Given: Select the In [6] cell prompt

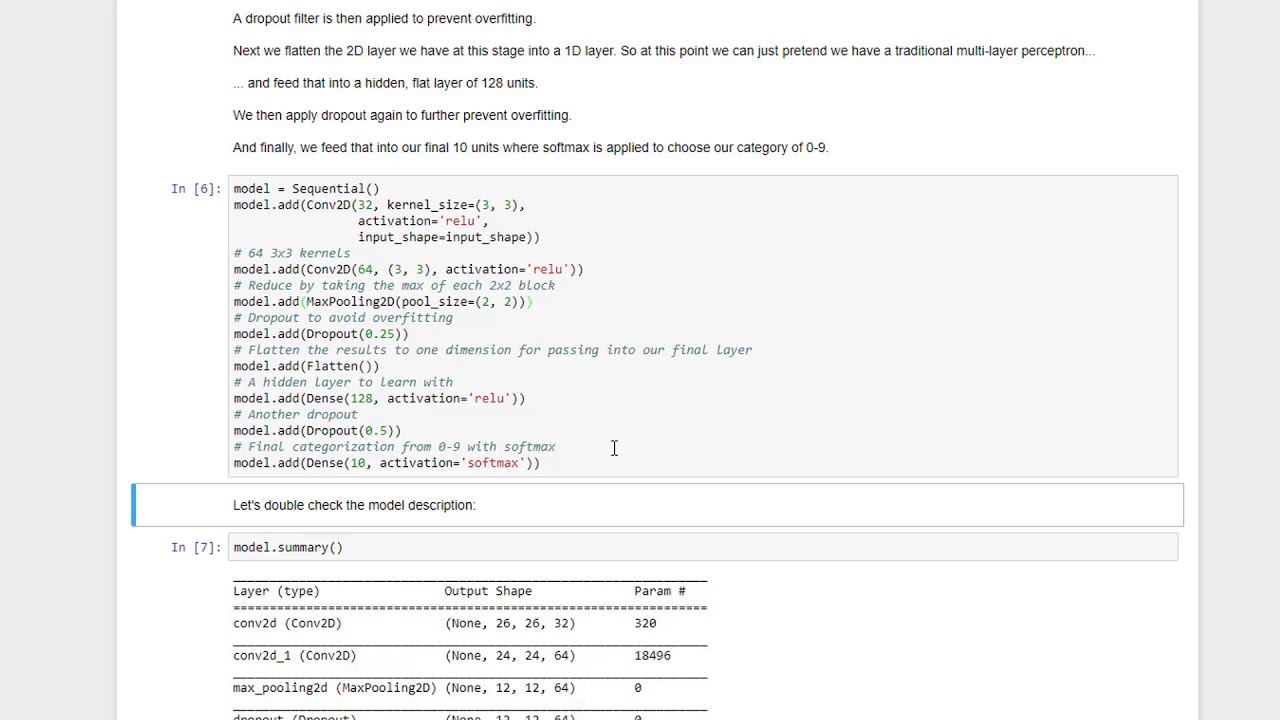Looking at the screenshot, I should pyautogui.click(x=195, y=189).
